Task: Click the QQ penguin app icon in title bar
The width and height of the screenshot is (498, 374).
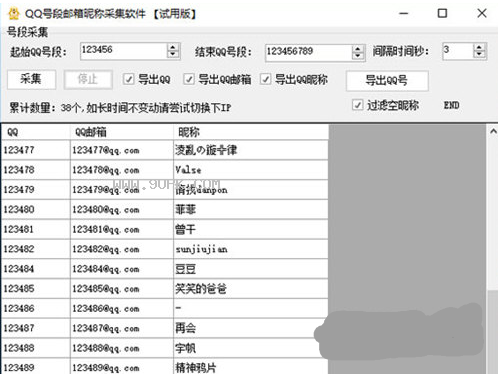Action: 14,14
